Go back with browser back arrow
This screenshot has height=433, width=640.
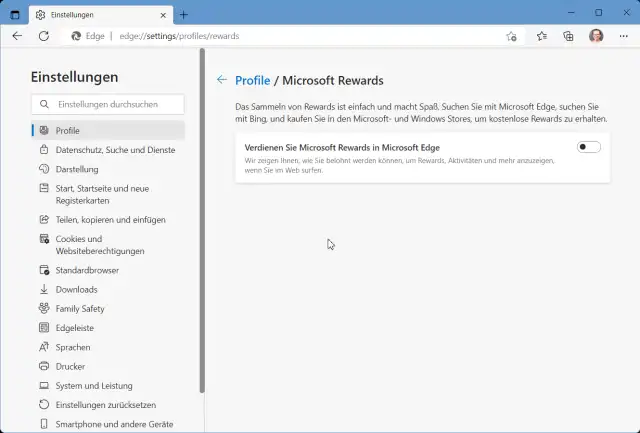[17, 36]
